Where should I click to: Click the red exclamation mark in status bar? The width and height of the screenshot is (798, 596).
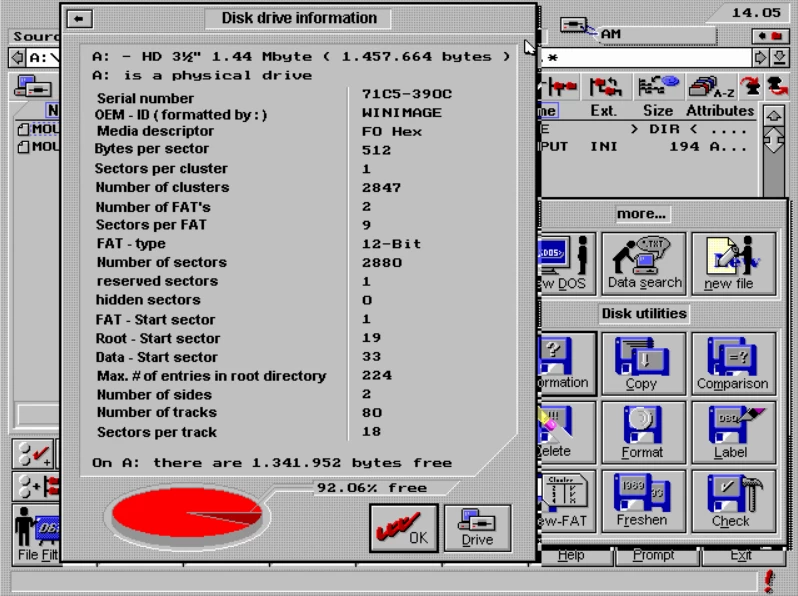coord(769,581)
